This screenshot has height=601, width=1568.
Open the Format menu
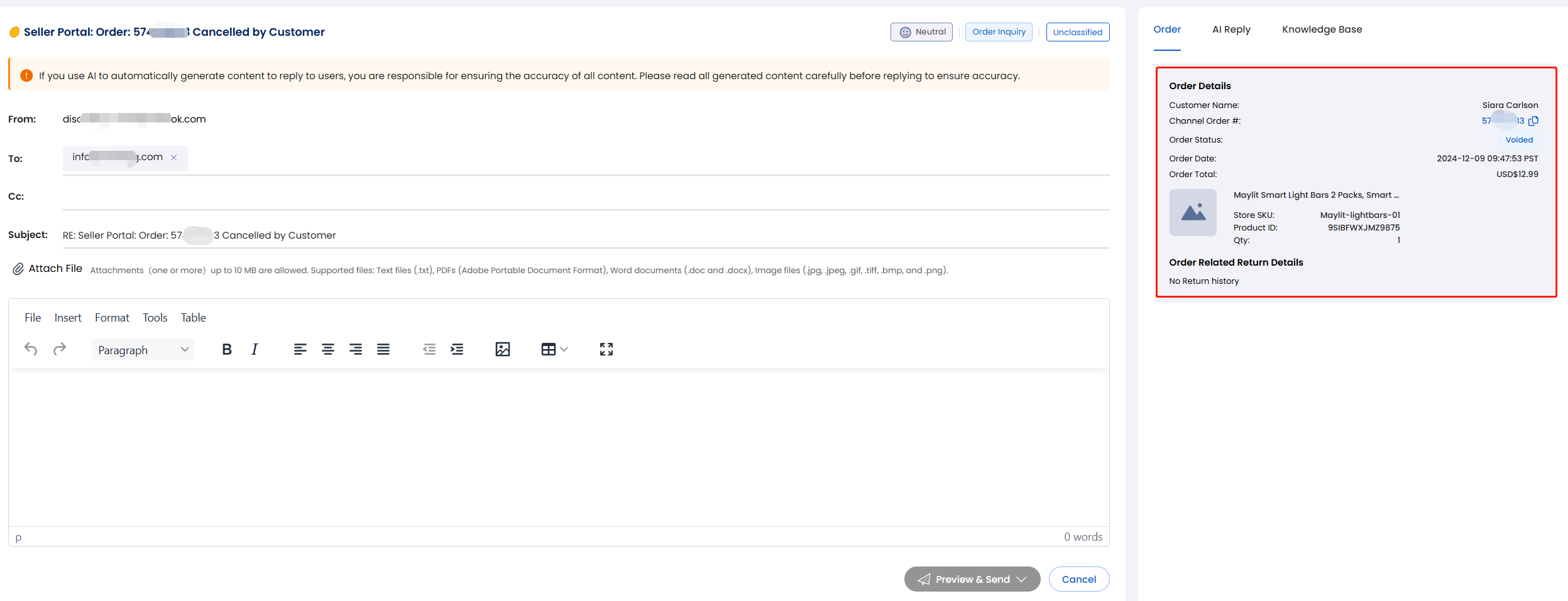tap(112, 318)
